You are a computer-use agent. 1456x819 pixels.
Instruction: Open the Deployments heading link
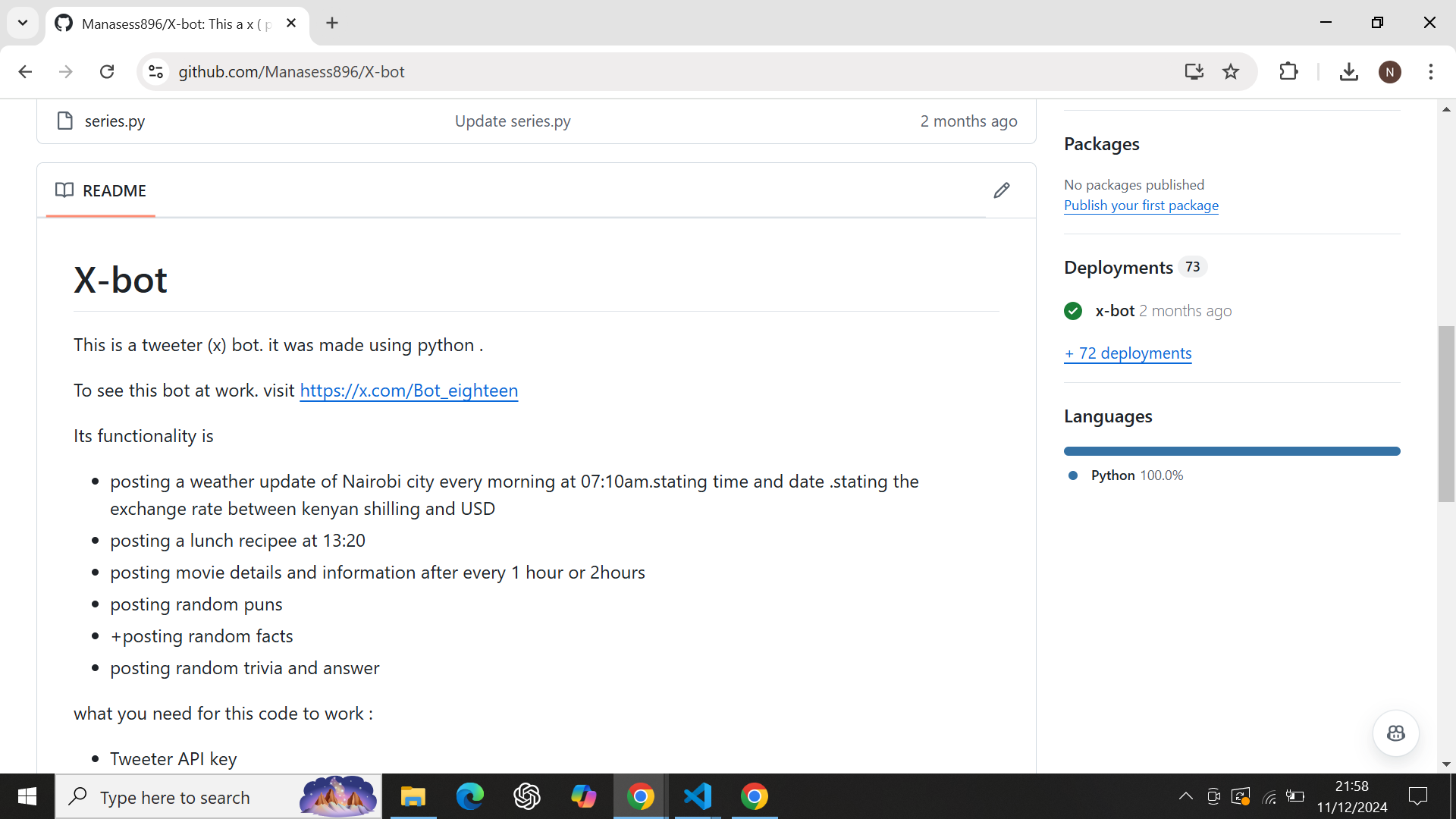coord(1119,268)
